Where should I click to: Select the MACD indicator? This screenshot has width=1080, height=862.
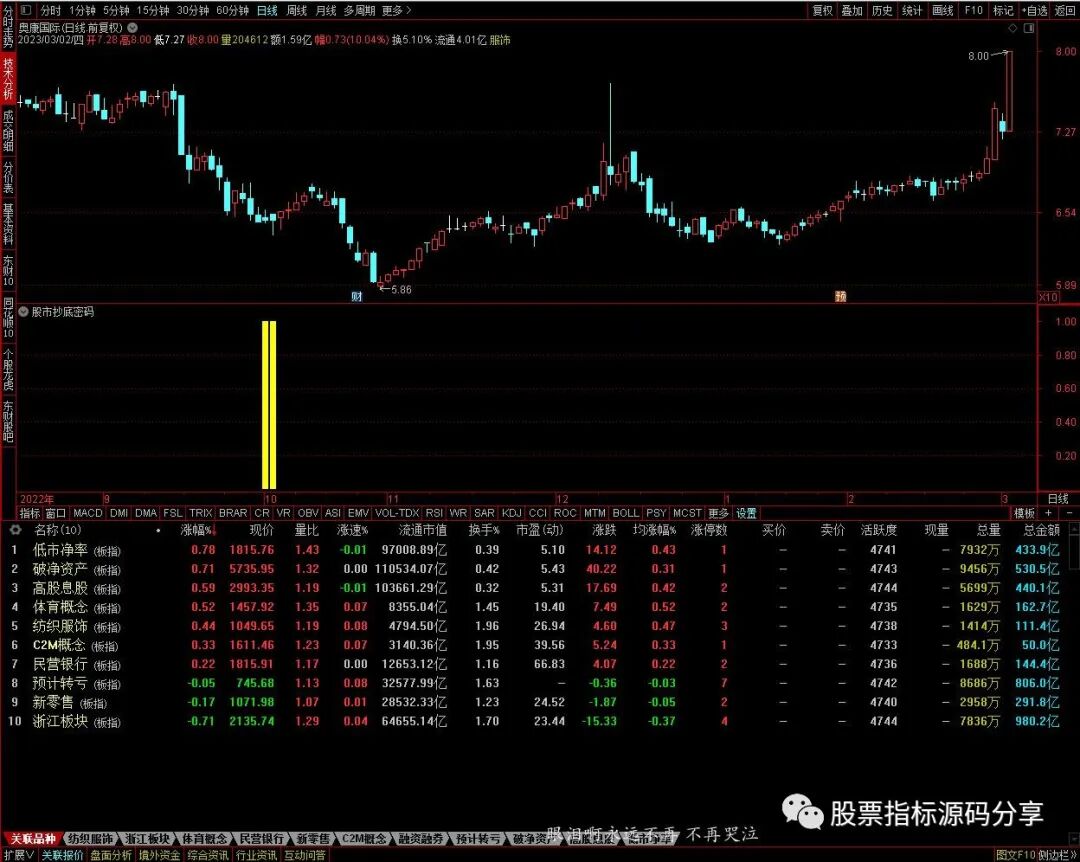tap(87, 513)
